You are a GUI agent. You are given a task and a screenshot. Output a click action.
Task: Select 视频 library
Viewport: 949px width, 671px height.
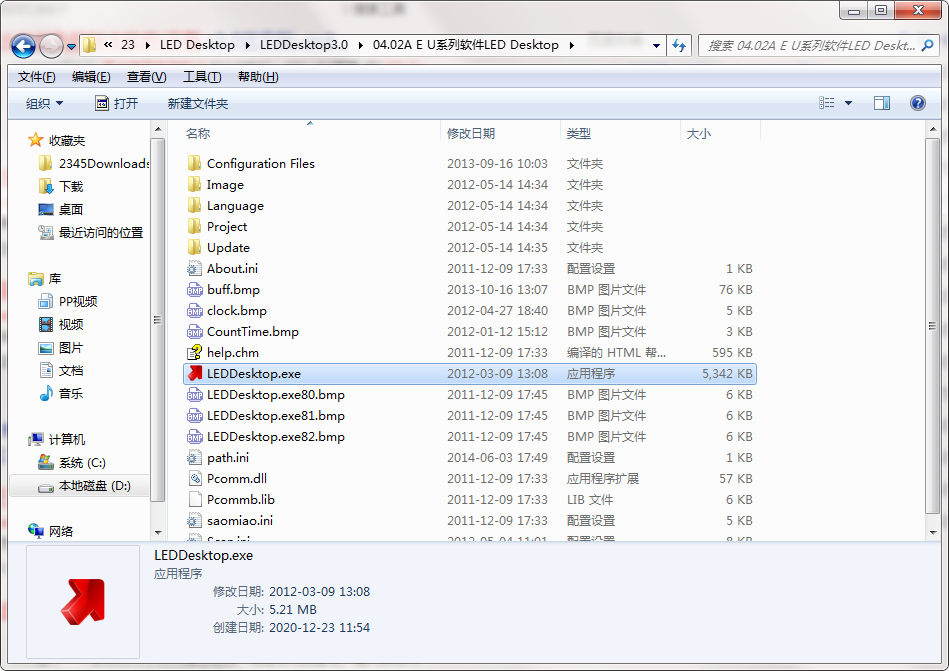pos(71,324)
